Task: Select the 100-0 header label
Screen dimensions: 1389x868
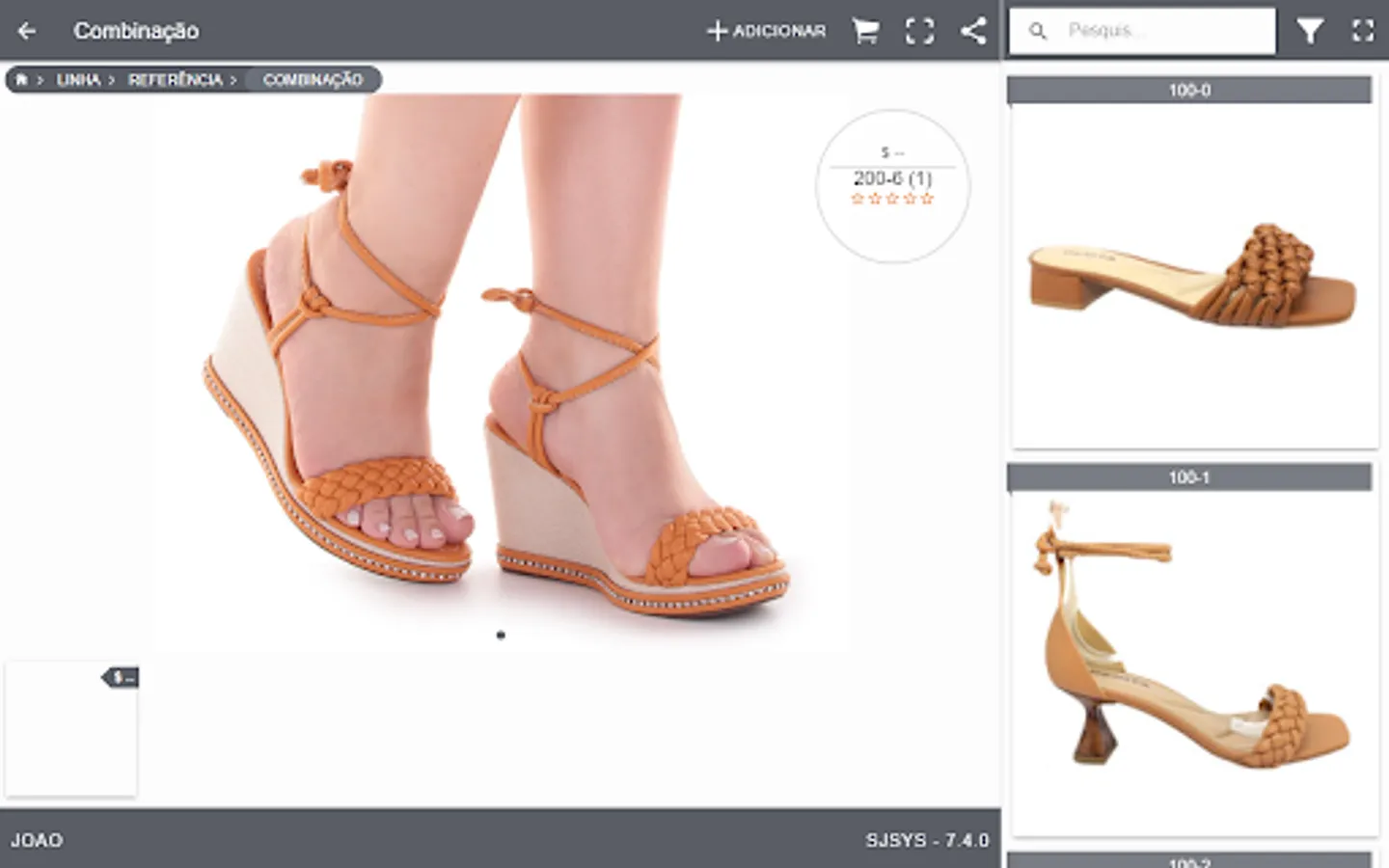Action: pos(1189,90)
